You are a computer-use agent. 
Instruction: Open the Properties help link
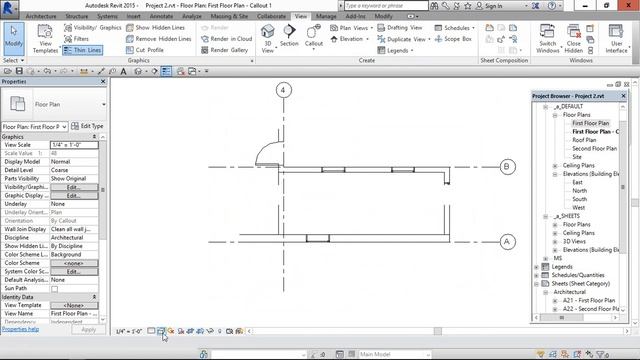(20, 329)
